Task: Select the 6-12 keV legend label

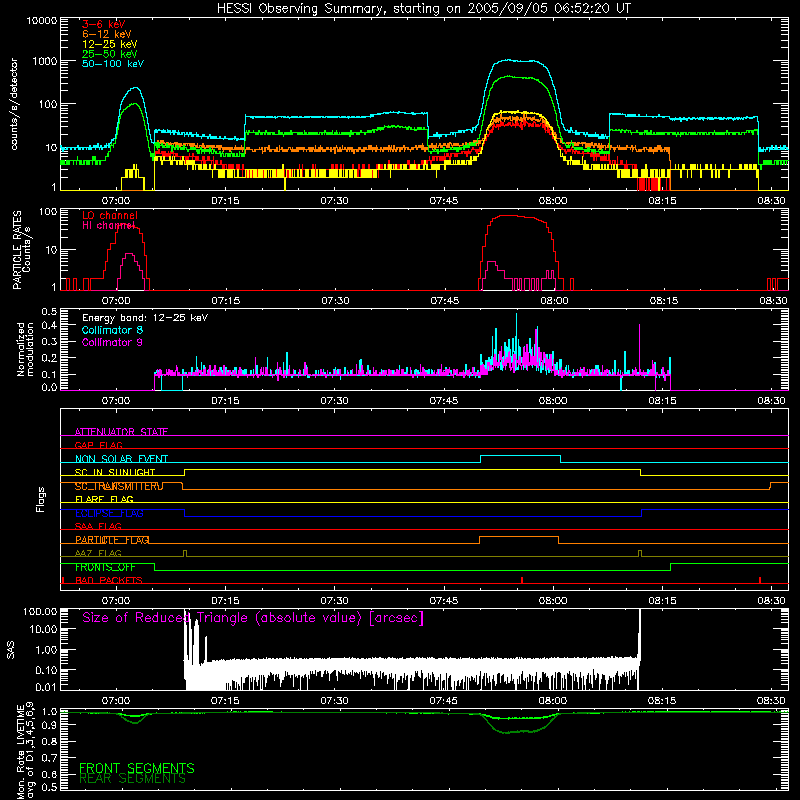Action: (x=107, y=34)
